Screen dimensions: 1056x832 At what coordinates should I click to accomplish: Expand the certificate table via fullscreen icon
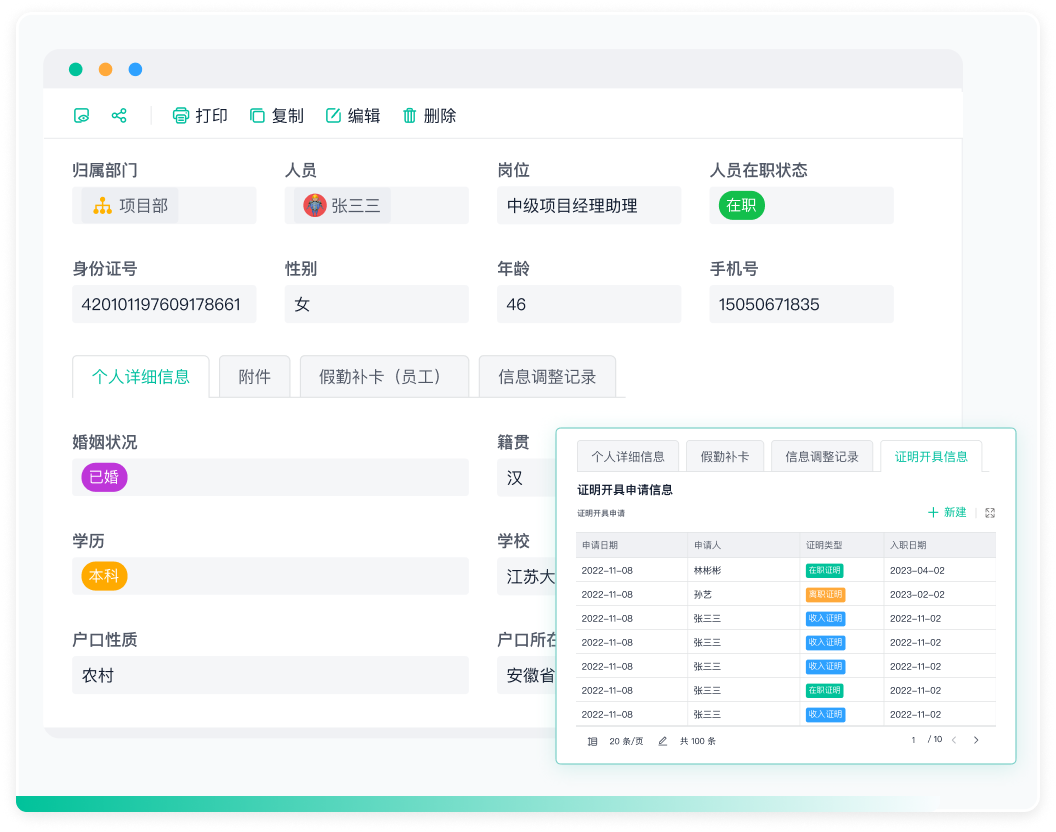tap(990, 512)
